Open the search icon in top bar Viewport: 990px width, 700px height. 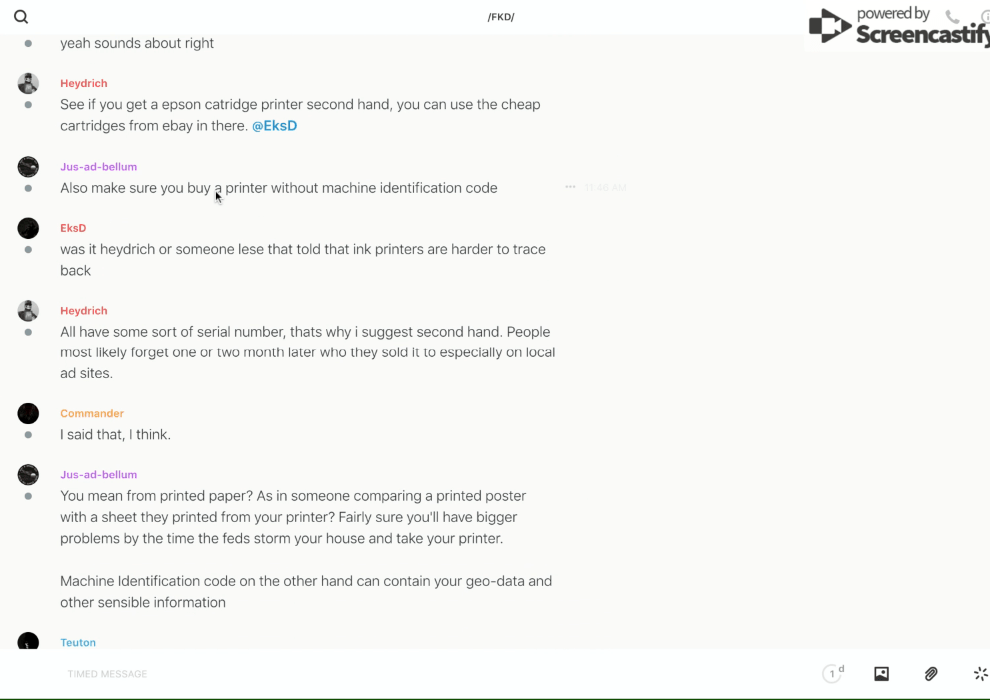click(x=21, y=17)
